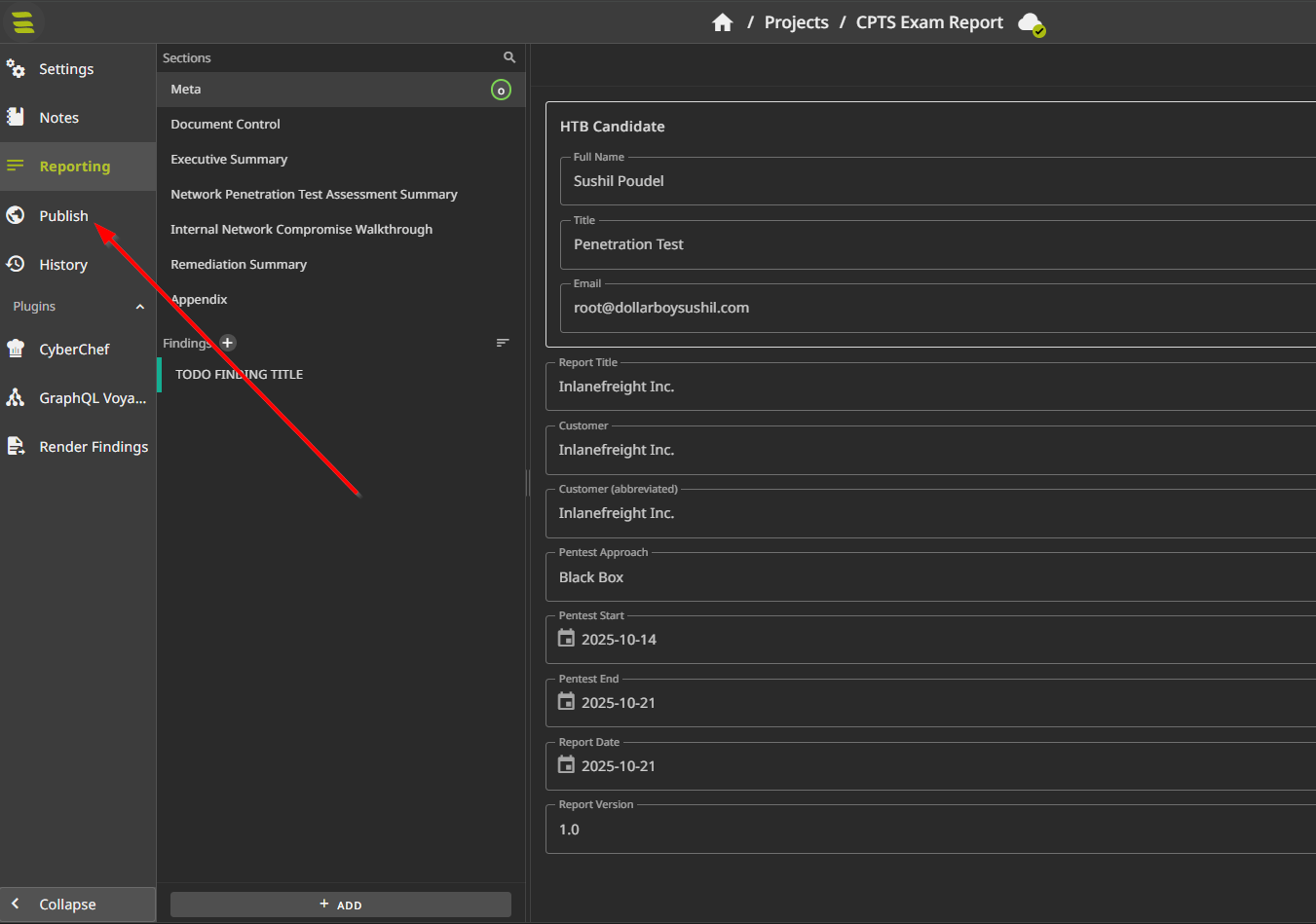Open the GraphQL Voyager plugin
This screenshot has height=924, width=1316.
(92, 398)
